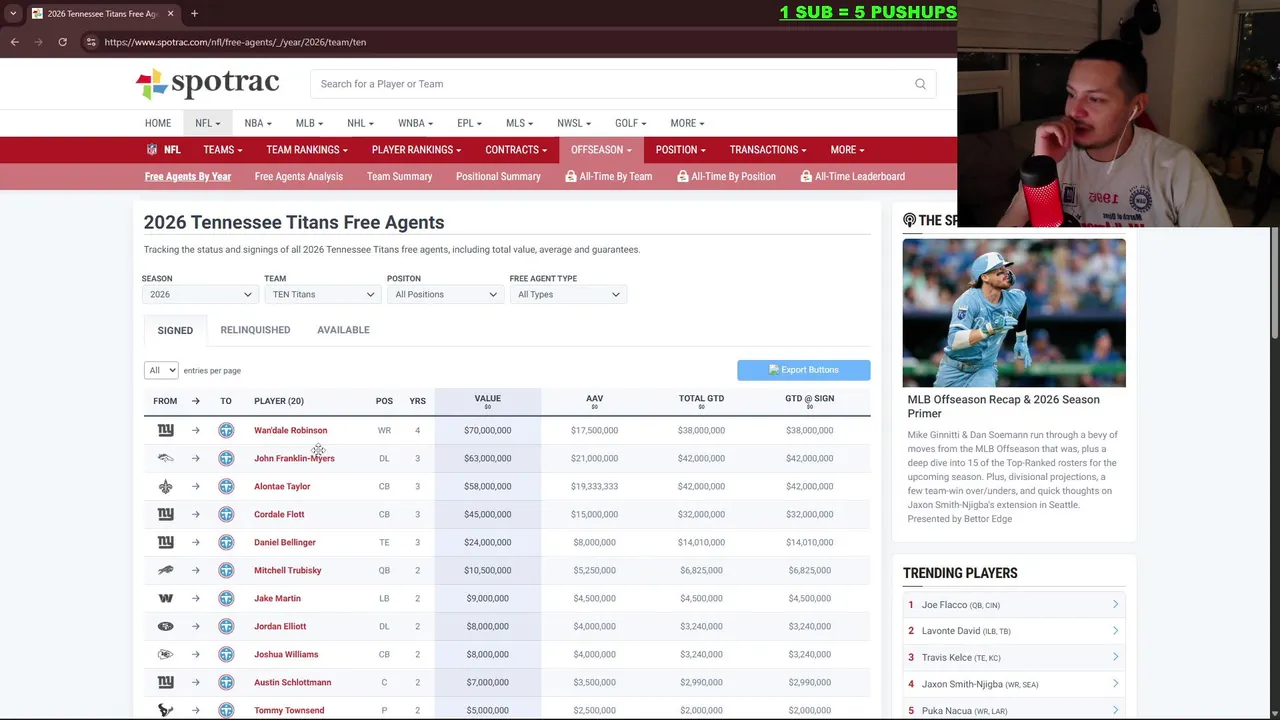Select the SIGNED tab
The height and width of the screenshot is (720, 1280).
pos(175,330)
